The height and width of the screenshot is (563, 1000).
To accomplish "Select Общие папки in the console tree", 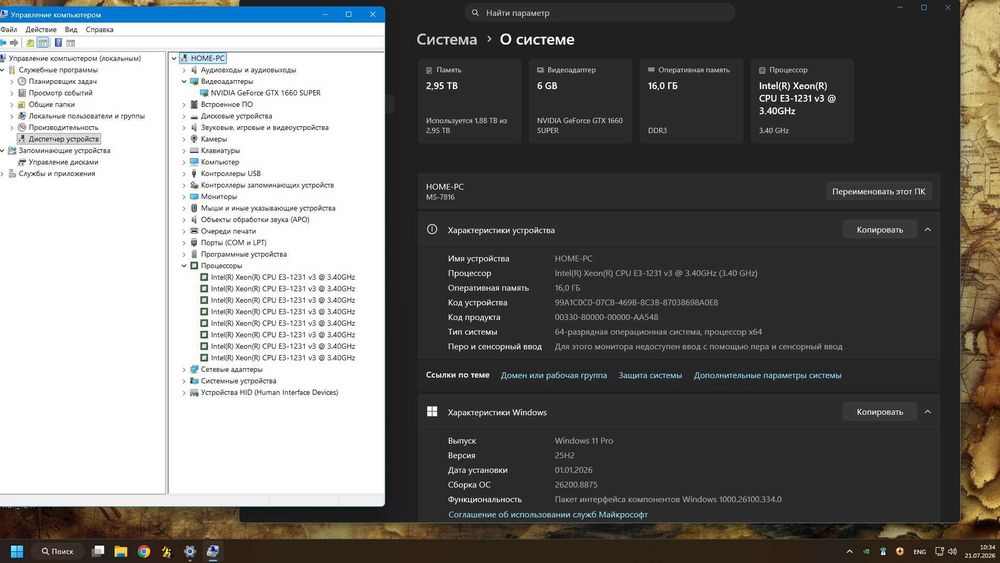I will click(52, 105).
